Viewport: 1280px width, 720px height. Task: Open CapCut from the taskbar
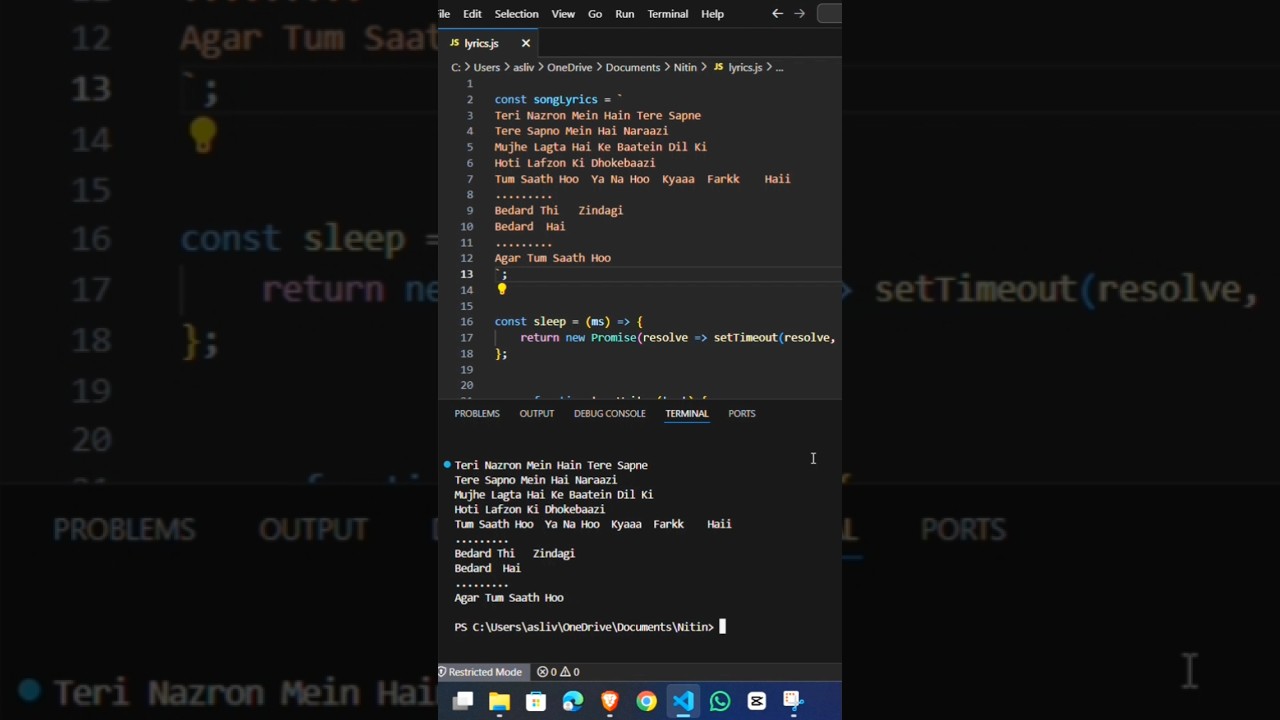point(756,702)
